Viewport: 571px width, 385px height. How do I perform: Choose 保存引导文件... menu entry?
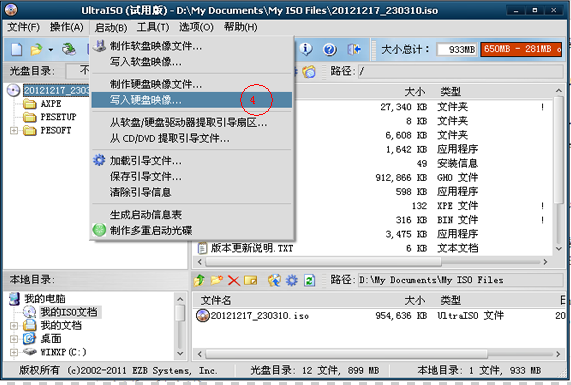192,177
